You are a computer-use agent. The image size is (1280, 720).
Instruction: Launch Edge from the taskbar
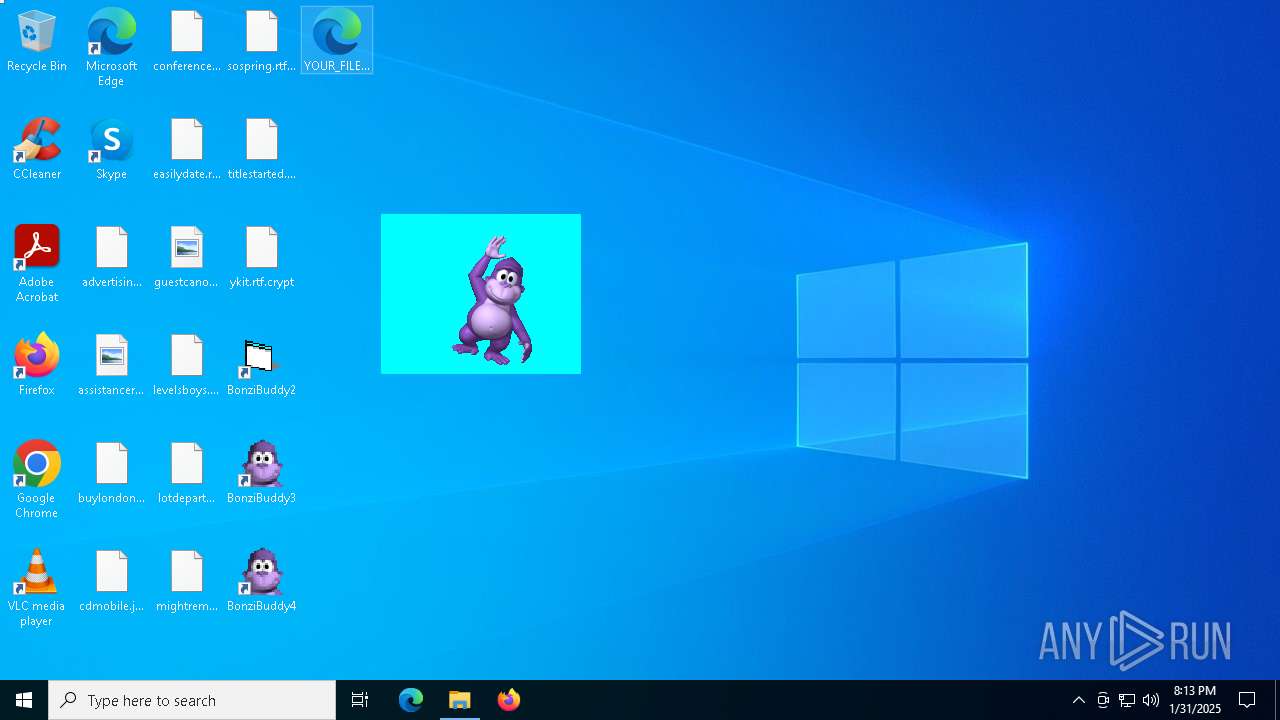[x=411, y=700]
